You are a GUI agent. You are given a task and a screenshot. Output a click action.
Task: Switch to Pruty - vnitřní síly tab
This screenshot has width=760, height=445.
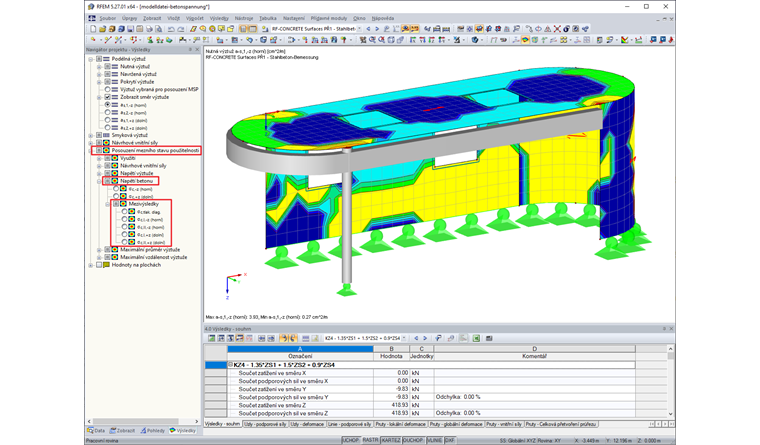click(504, 424)
